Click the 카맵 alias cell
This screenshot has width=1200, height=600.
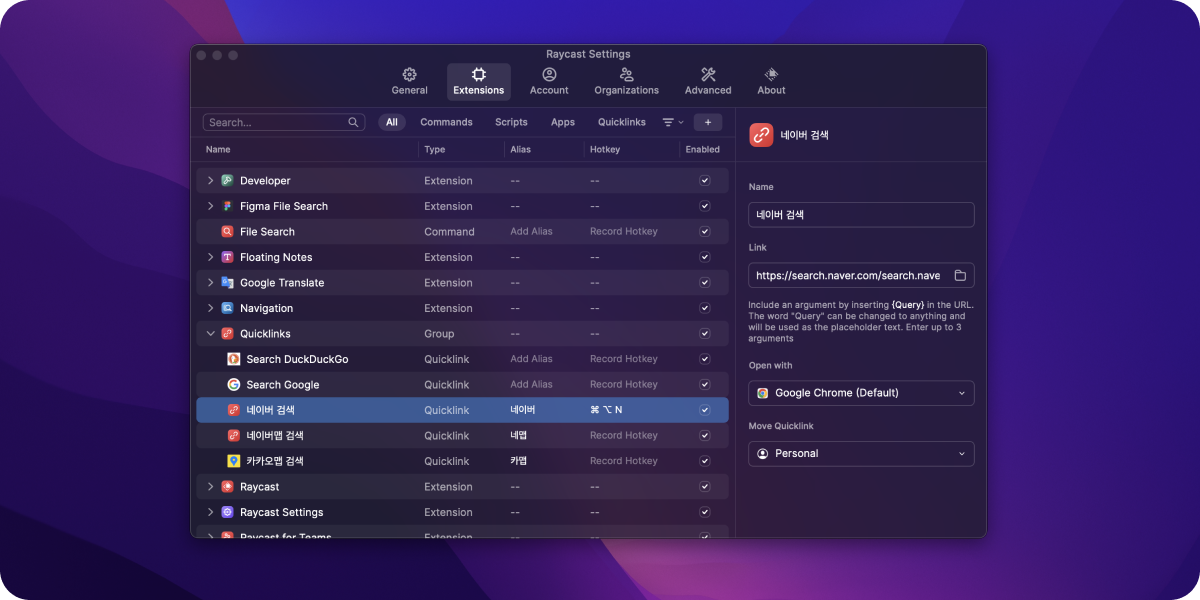(519, 461)
